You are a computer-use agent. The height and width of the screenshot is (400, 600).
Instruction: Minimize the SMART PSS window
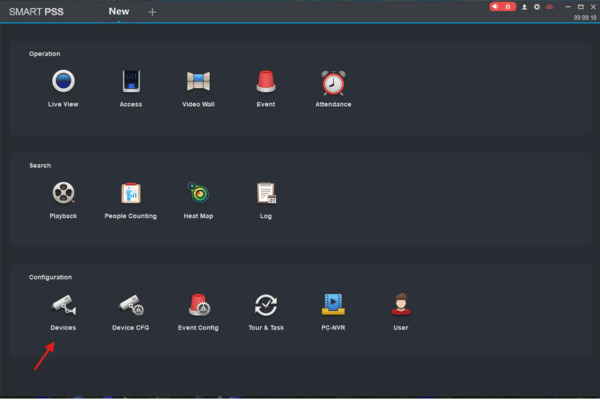point(568,7)
